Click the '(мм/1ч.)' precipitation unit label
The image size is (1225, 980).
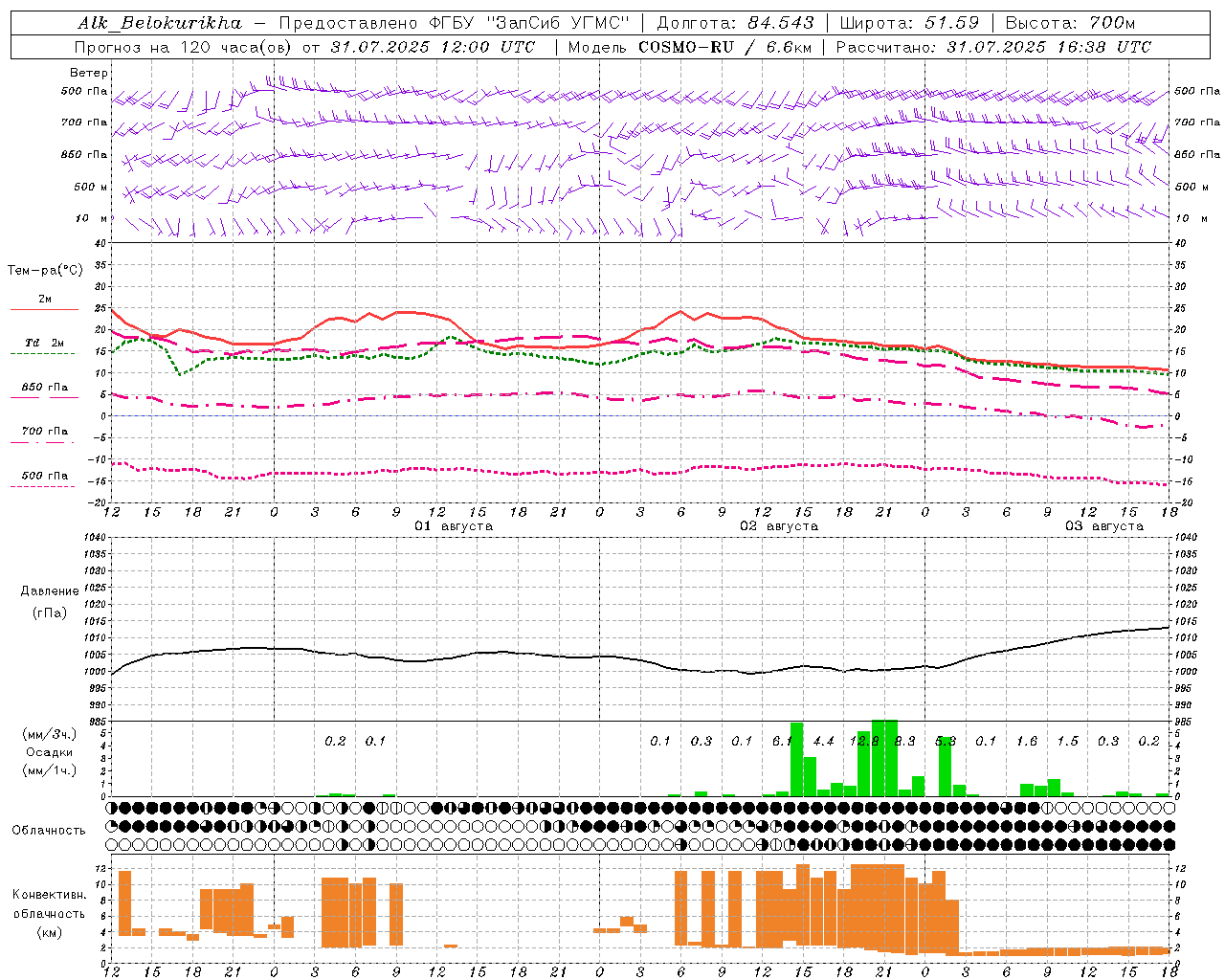[50, 770]
